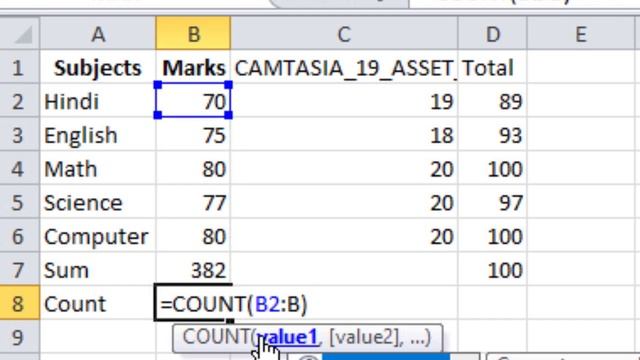Click the CAMTASIA_19_ASSET cell
Image resolution: width=640 pixels, height=360 pixels.
pyautogui.click(x=344, y=67)
